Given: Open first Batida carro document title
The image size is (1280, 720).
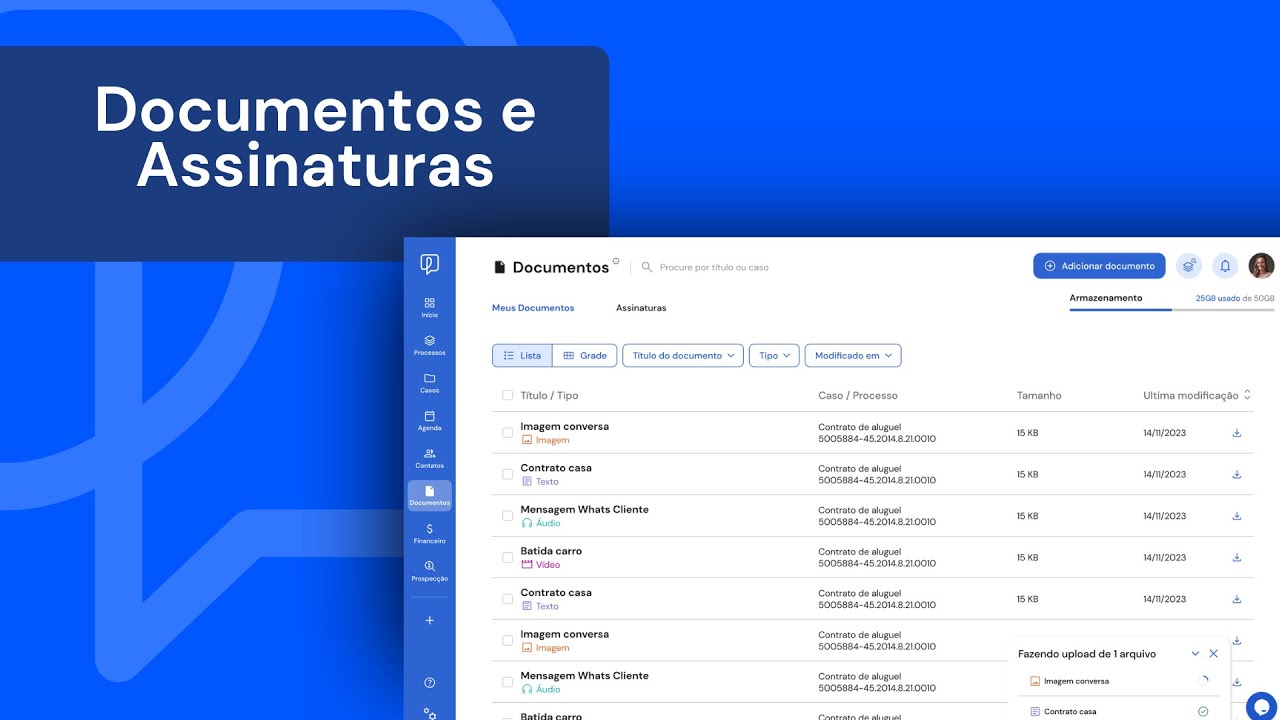Looking at the screenshot, I should (551, 551).
